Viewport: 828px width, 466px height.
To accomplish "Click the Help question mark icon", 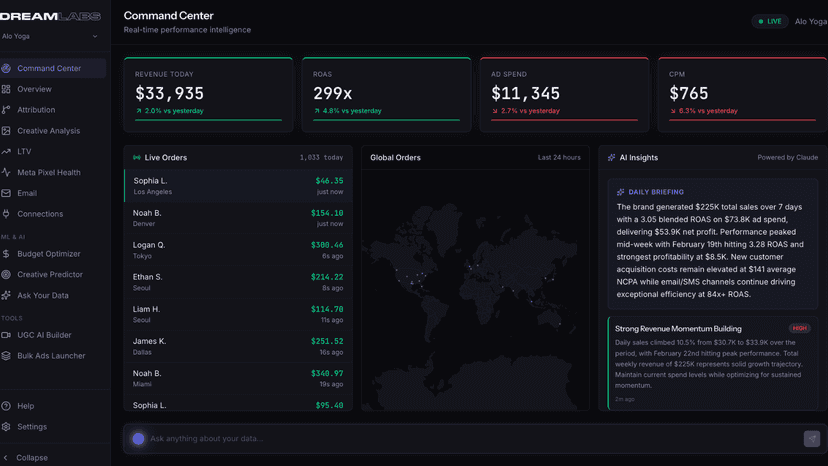I will (x=6, y=406).
